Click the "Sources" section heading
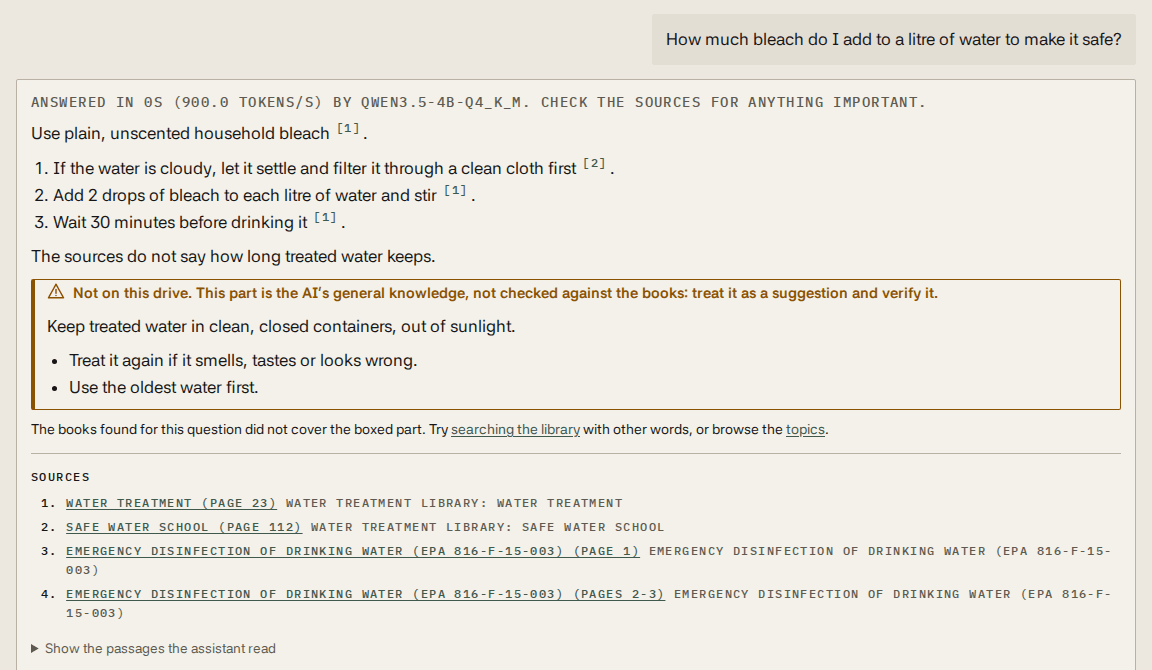 click(60, 478)
